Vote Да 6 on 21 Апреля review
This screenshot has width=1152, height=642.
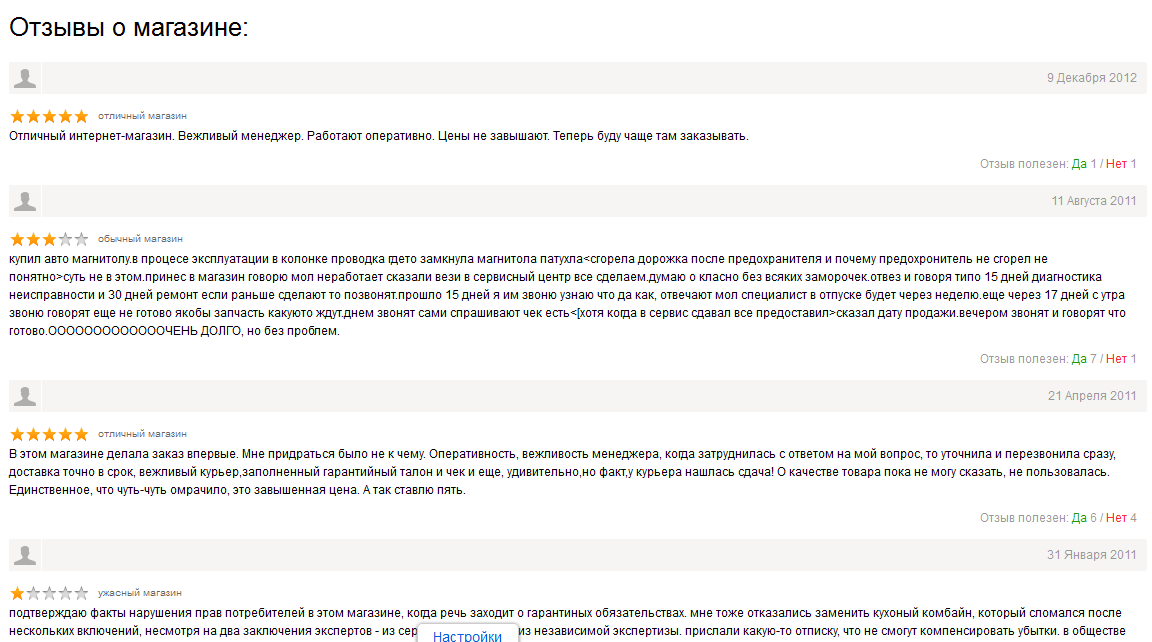pyautogui.click(x=1084, y=518)
